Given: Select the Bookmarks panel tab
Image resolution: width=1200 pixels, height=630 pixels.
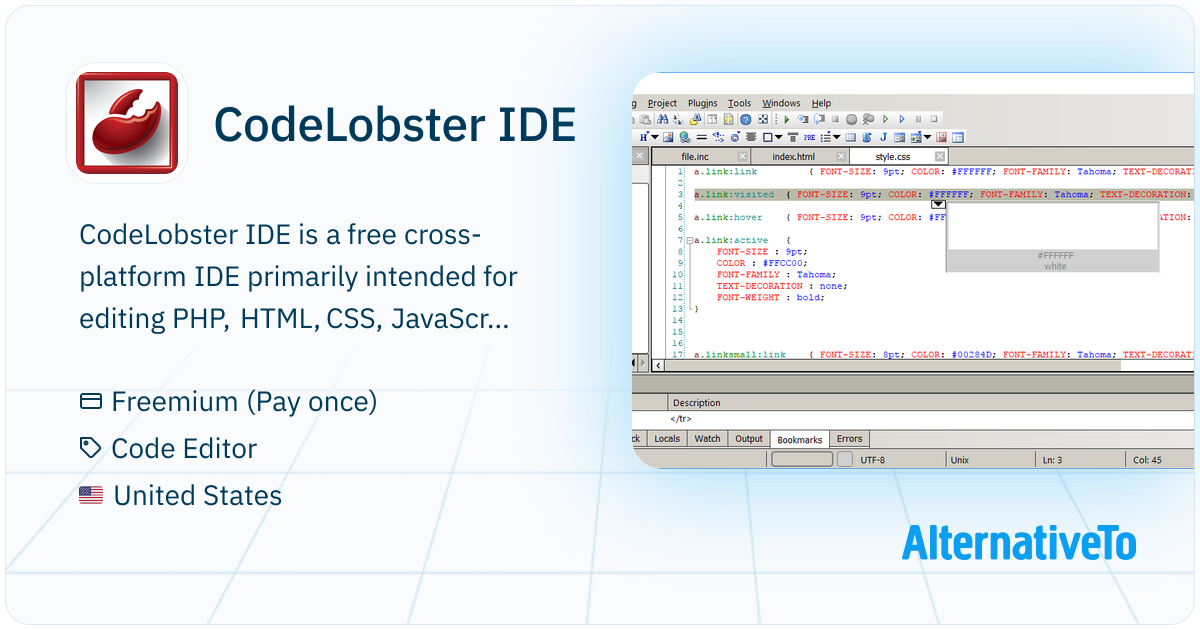Looking at the screenshot, I should pyautogui.click(x=800, y=439).
